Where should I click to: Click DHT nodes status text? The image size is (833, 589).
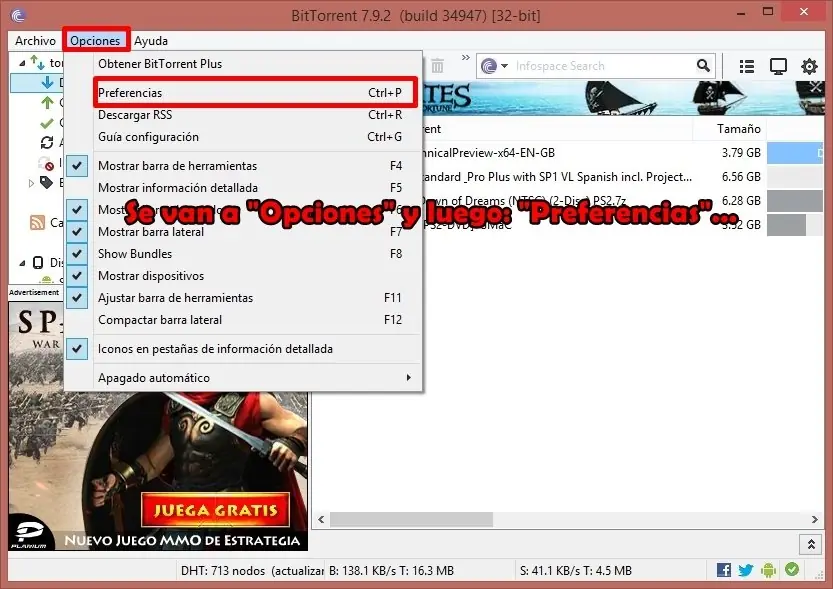click(x=252, y=571)
